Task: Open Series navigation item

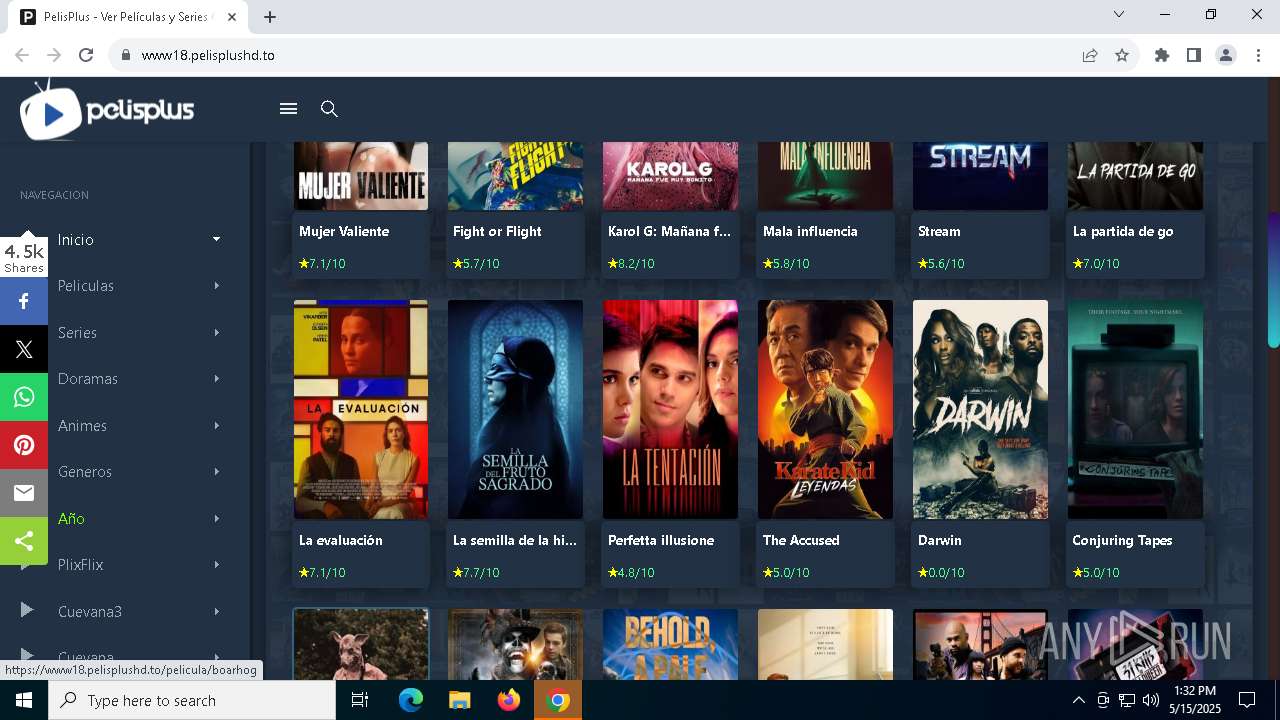Action: pyautogui.click(x=77, y=332)
